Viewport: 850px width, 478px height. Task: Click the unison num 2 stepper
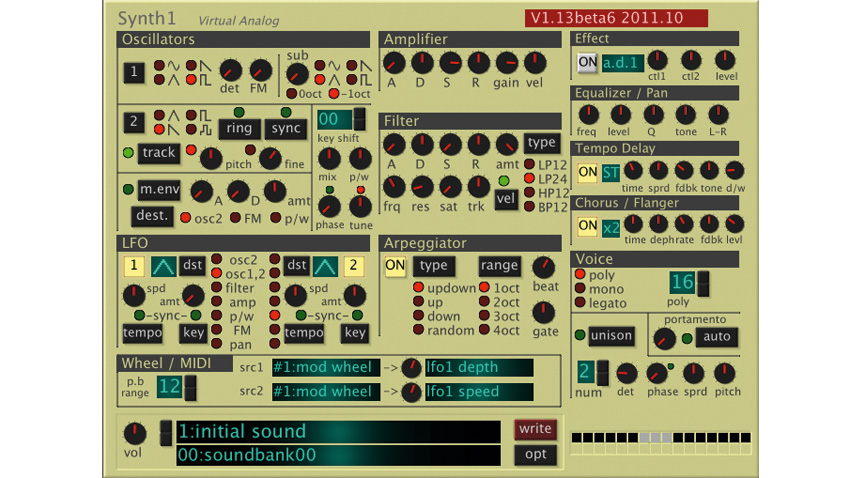click(602, 373)
